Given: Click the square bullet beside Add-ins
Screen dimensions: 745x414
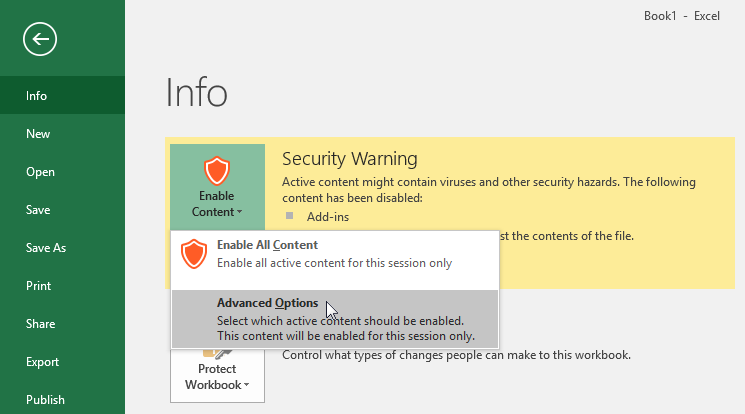Looking at the screenshot, I should [x=290, y=215].
